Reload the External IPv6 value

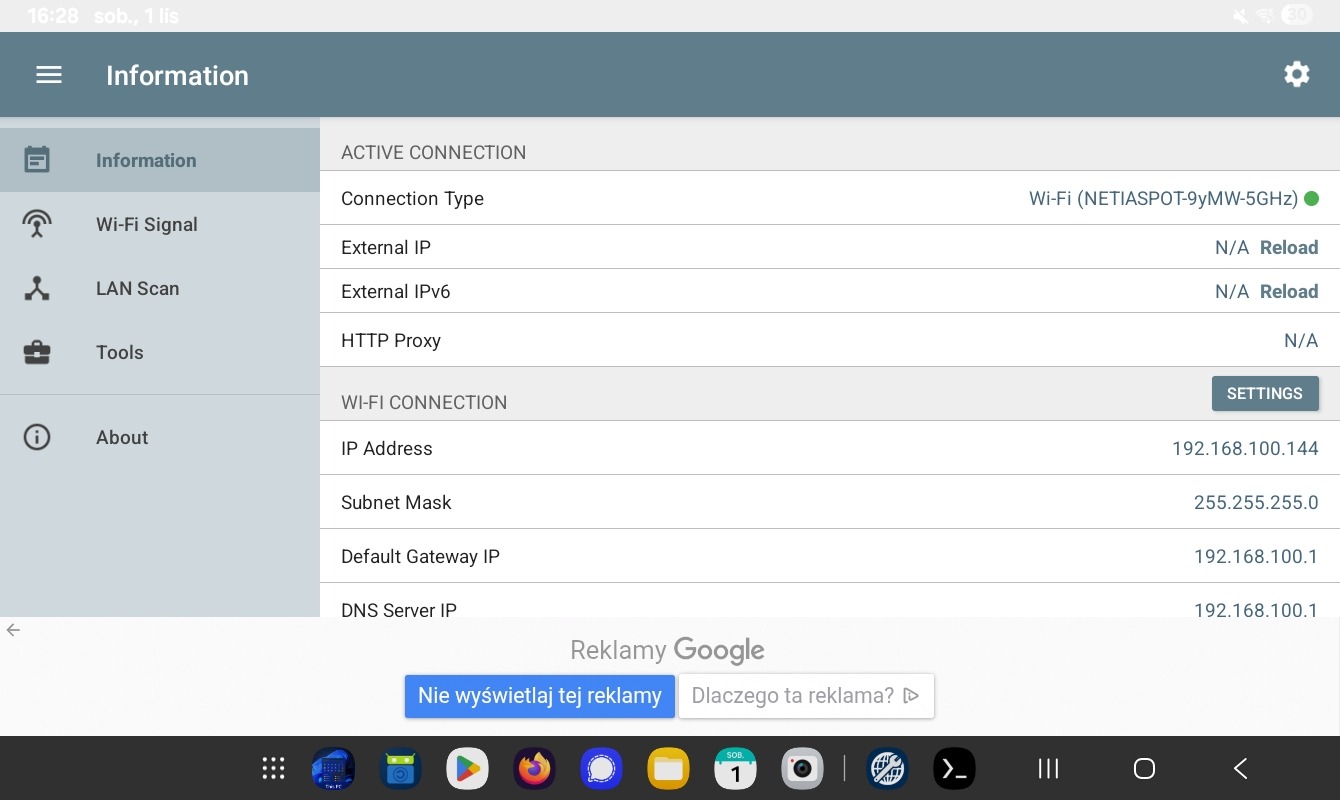tap(1288, 291)
